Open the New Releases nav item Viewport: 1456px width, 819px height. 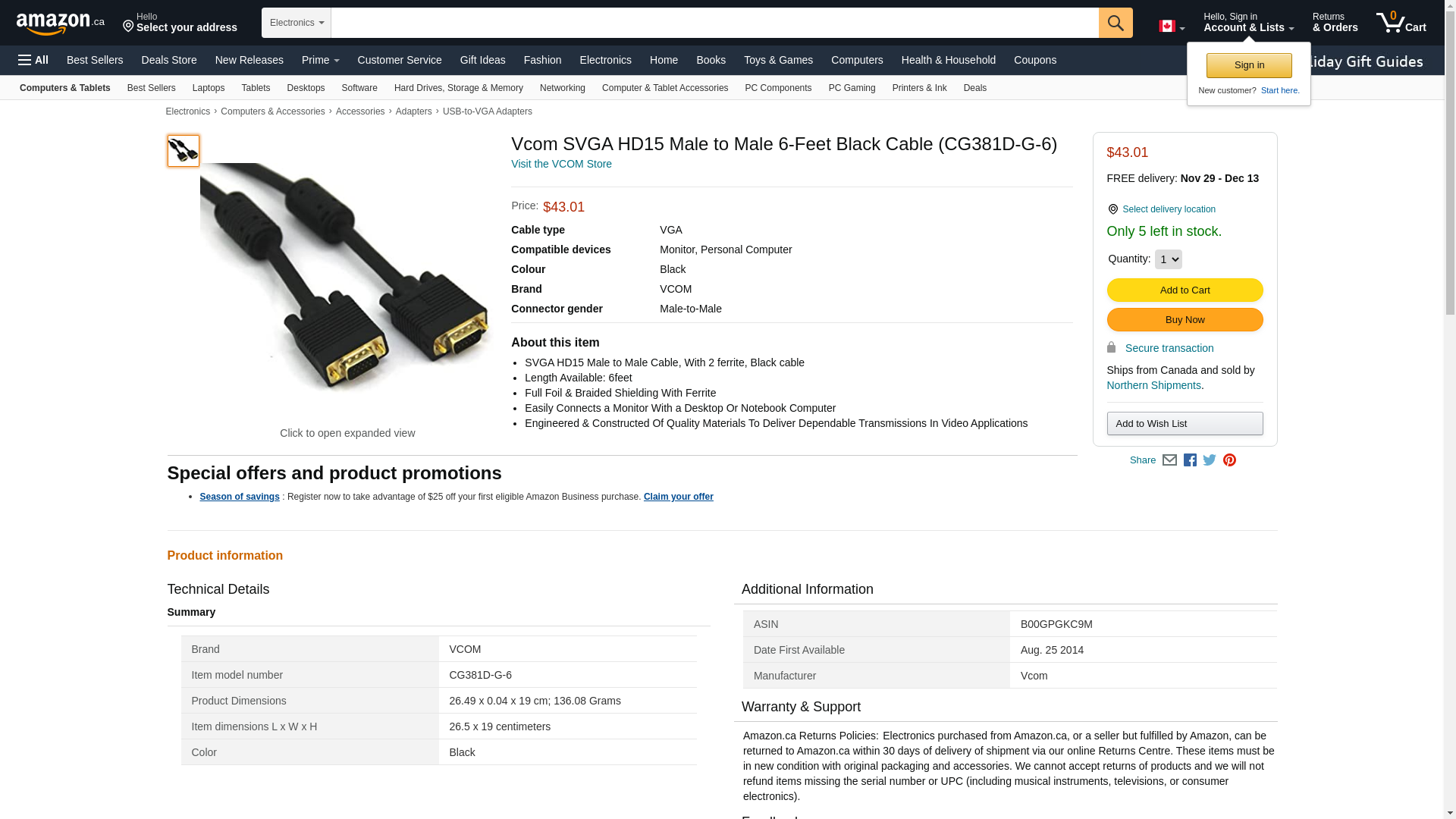[249, 60]
